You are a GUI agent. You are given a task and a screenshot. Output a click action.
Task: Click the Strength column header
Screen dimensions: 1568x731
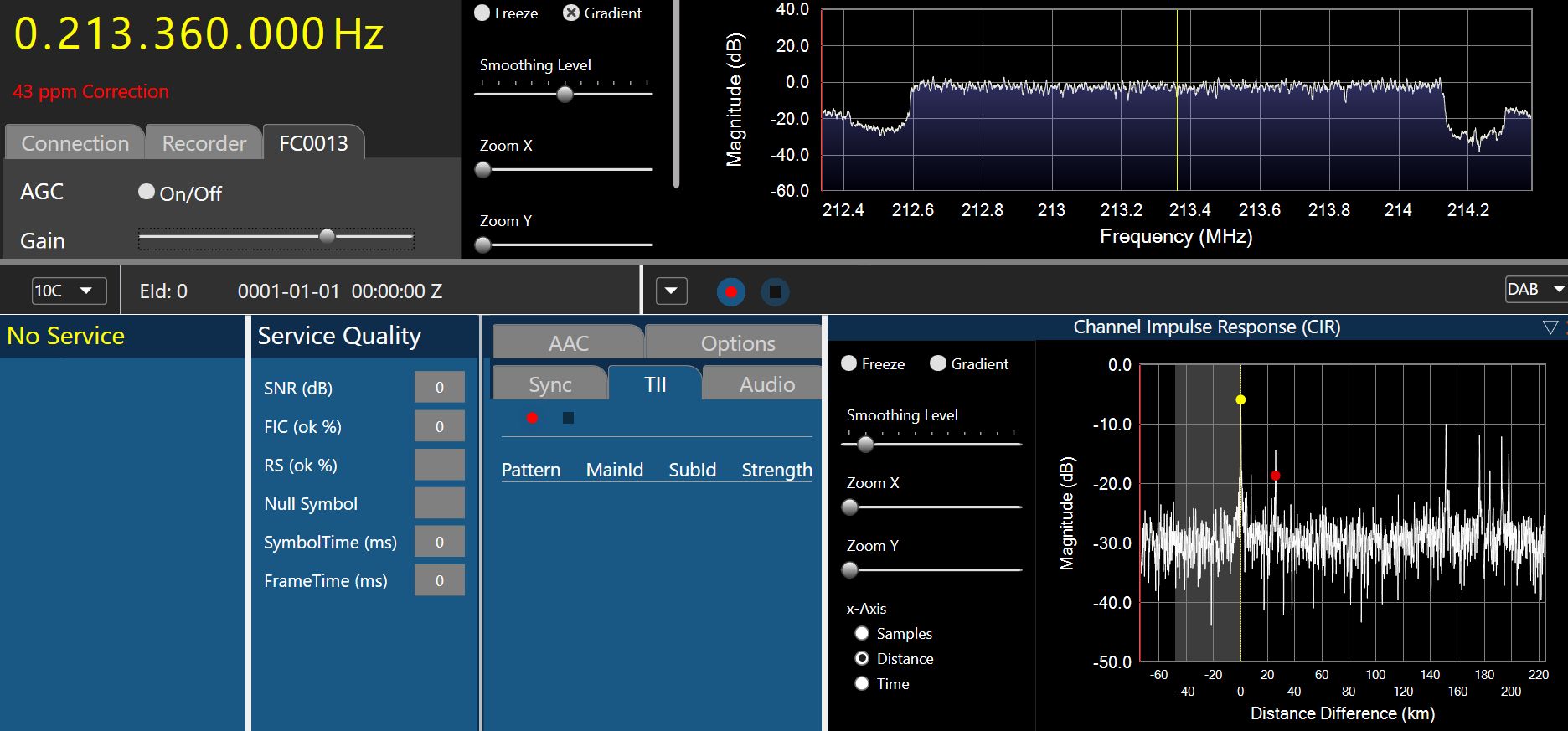click(776, 470)
